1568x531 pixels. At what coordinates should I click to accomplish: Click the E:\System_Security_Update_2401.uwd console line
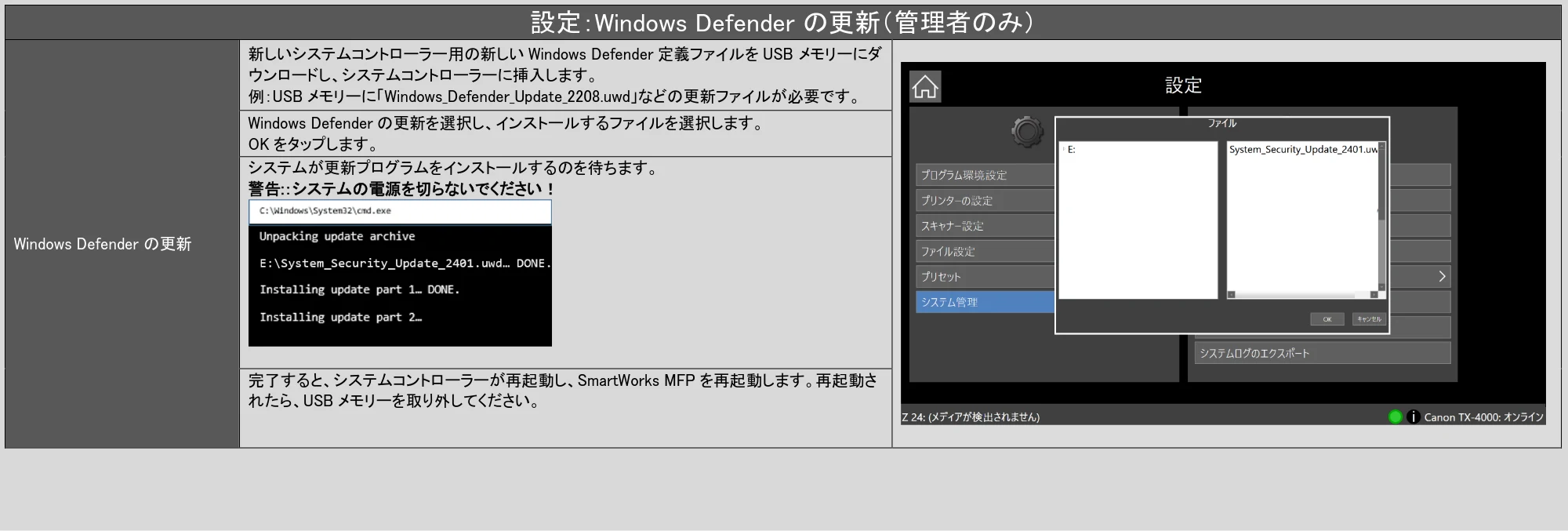point(405,264)
